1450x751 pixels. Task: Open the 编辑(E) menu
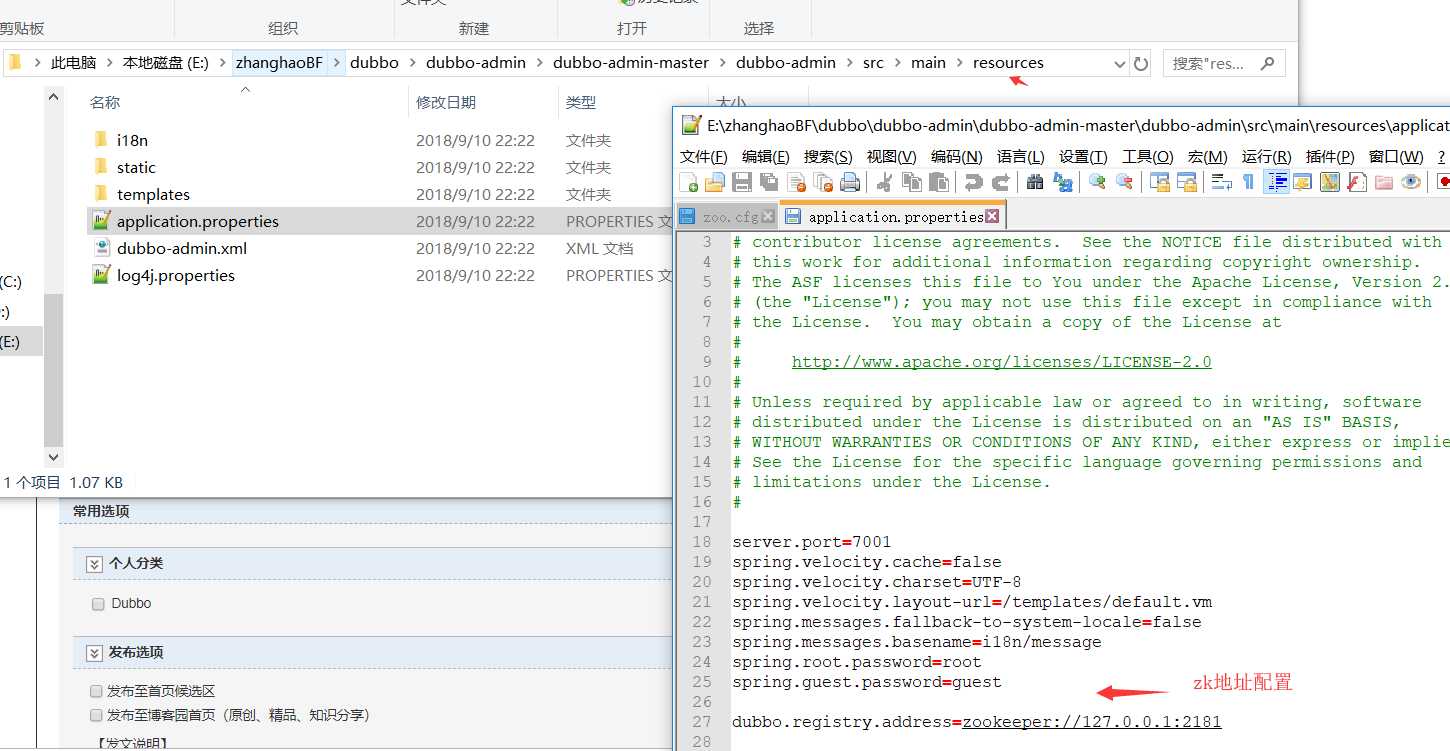pyautogui.click(x=766, y=157)
